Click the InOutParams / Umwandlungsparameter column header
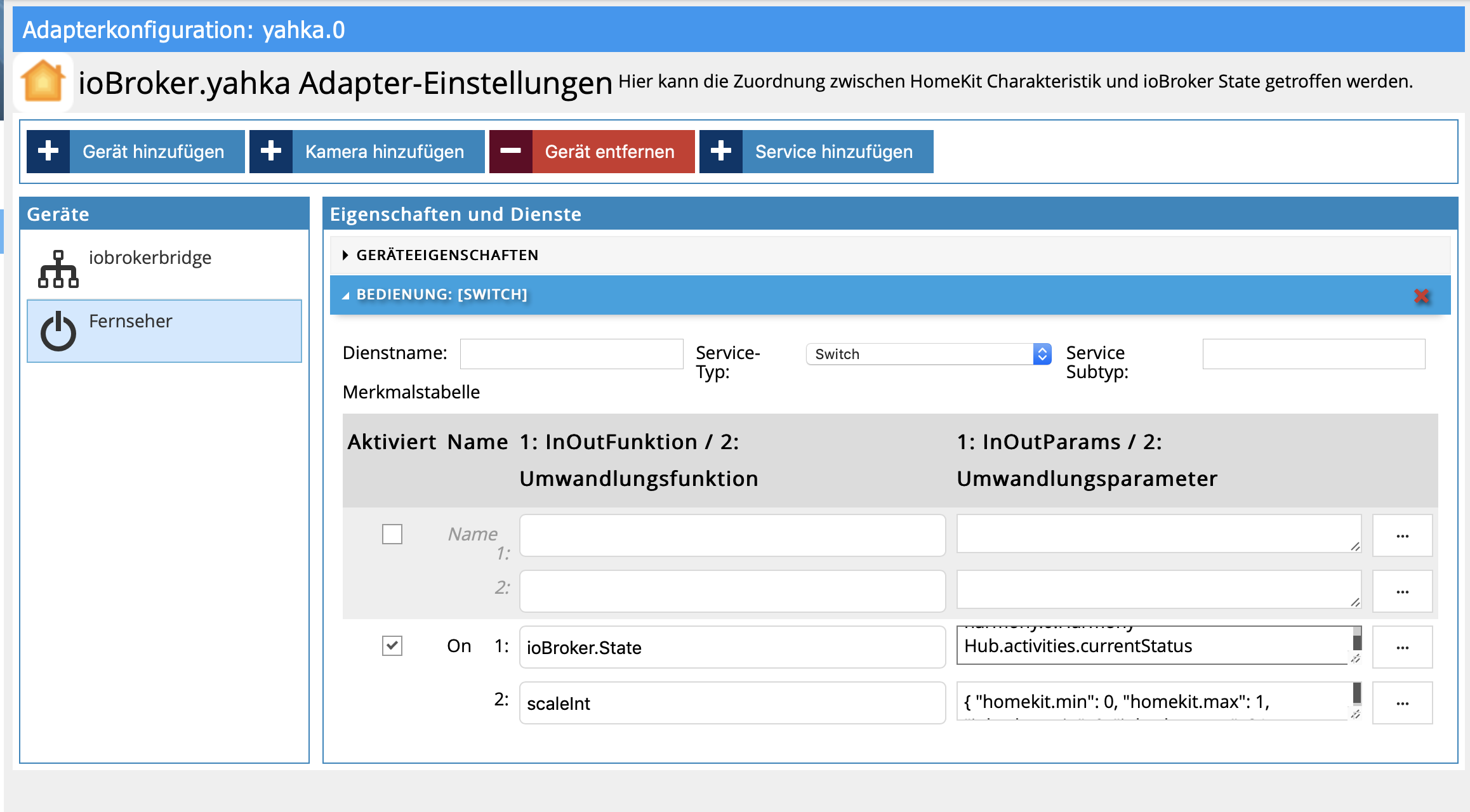This screenshot has width=1470, height=812. (x=1087, y=460)
